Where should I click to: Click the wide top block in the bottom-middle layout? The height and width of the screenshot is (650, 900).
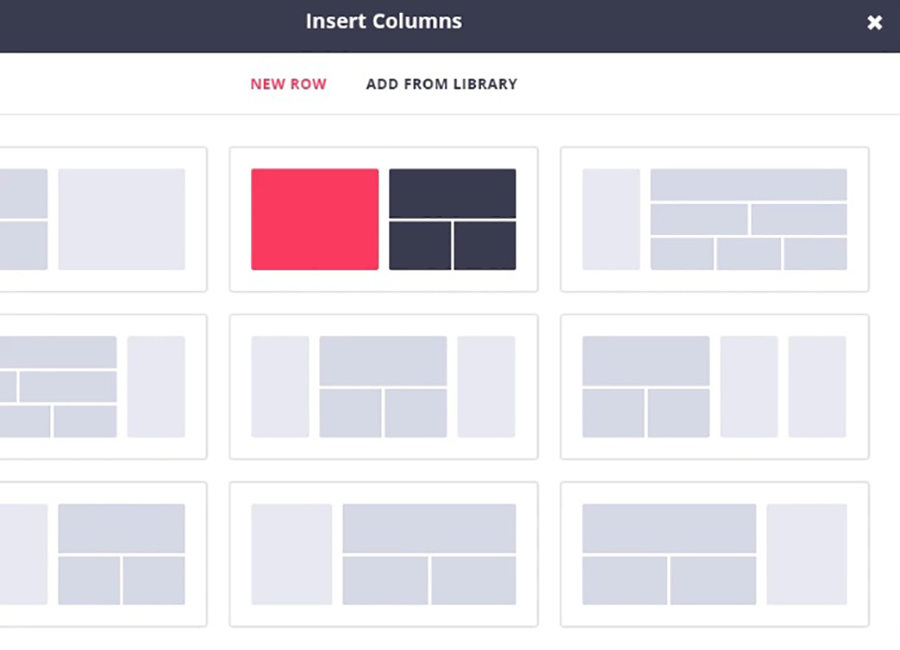click(x=429, y=528)
